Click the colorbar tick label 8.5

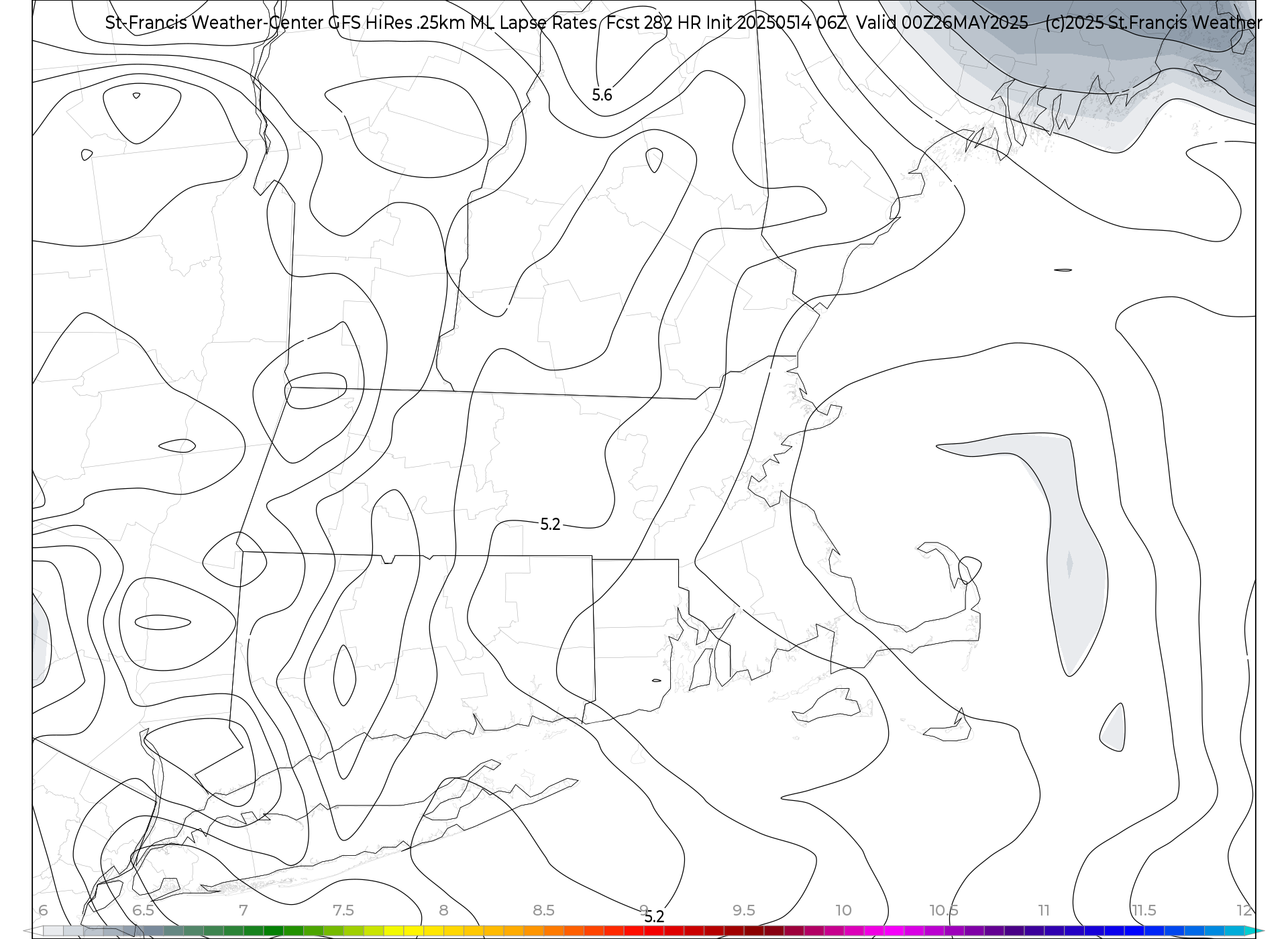pos(543,910)
